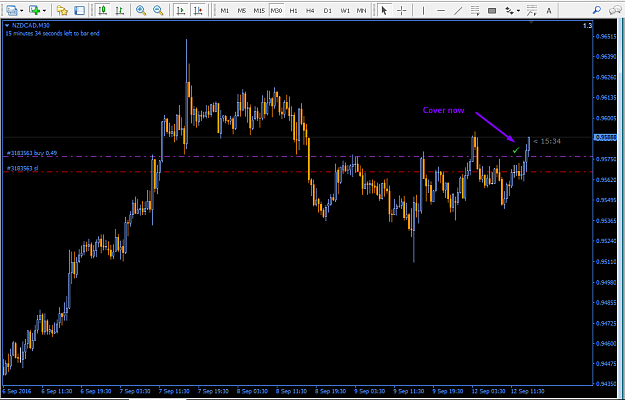Image resolution: width=625 pixels, height=400 pixels.
Task: Select the horizontal line drawing tool
Action: (441, 10)
